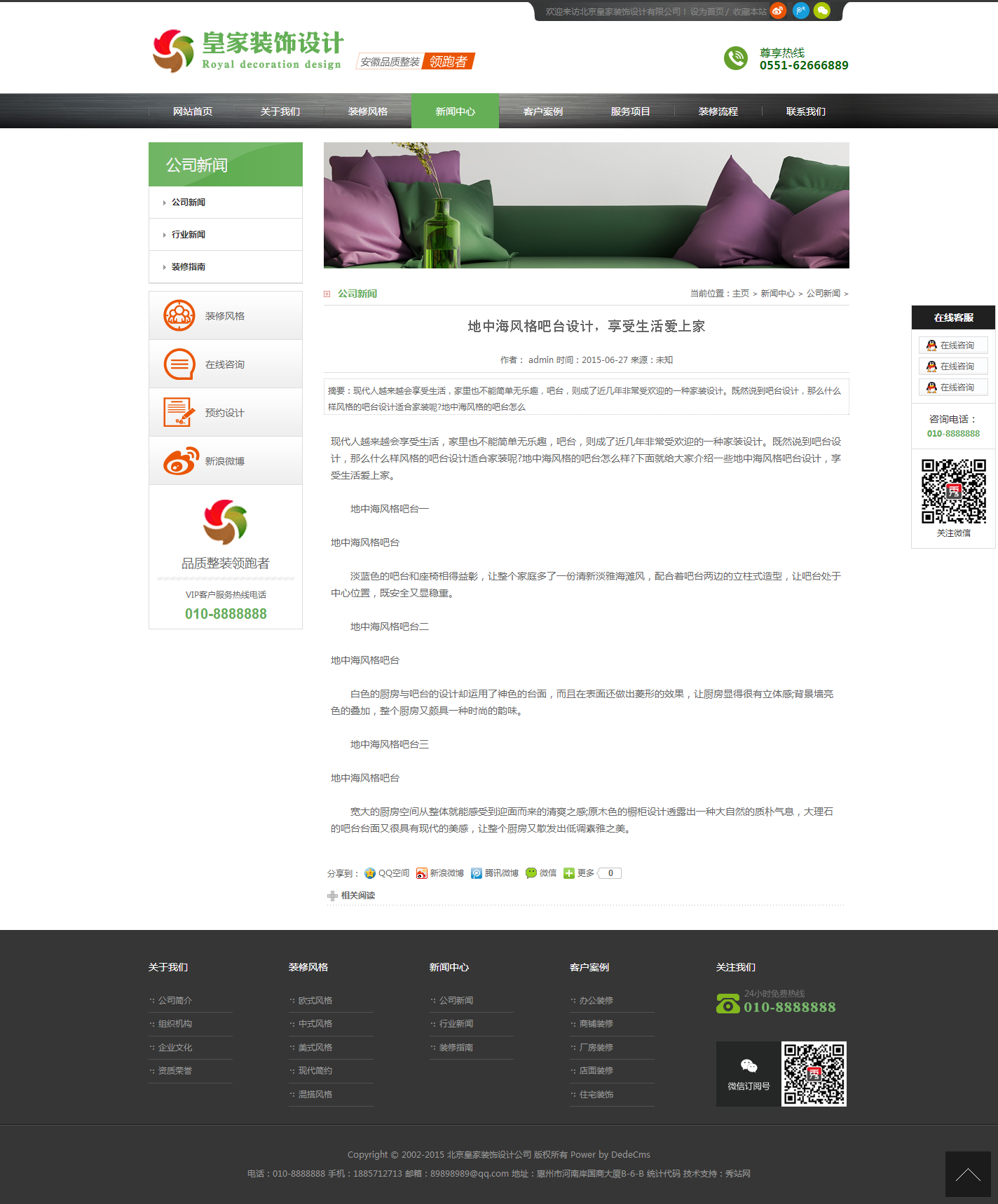
Task: Open the 客户案例 navigation tab
Action: [x=542, y=111]
